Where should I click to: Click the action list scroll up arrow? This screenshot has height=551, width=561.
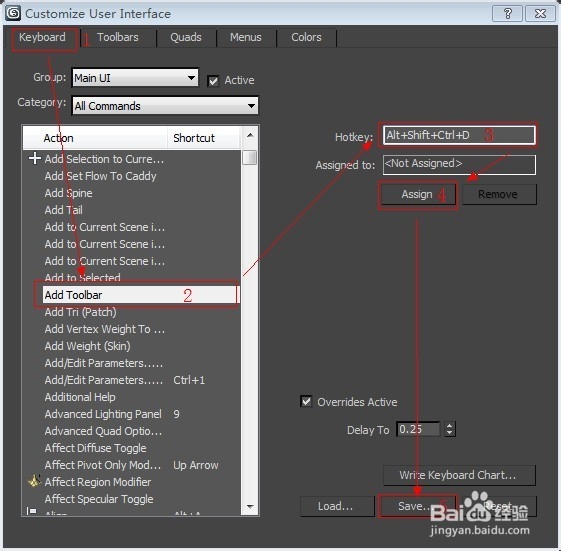click(x=250, y=135)
